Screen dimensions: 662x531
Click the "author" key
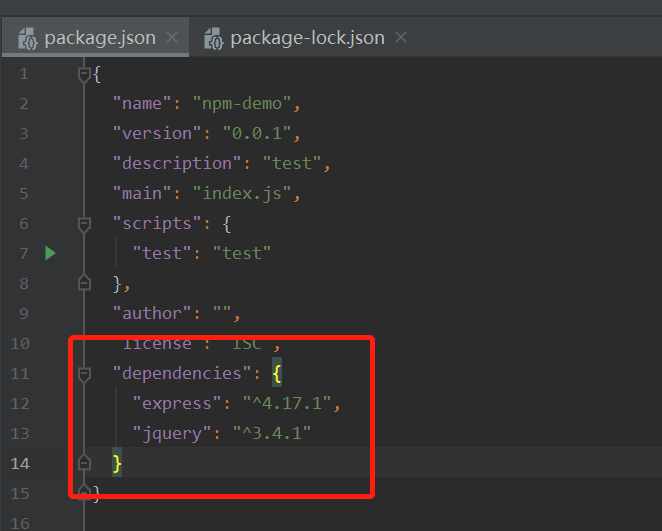(x=152, y=313)
